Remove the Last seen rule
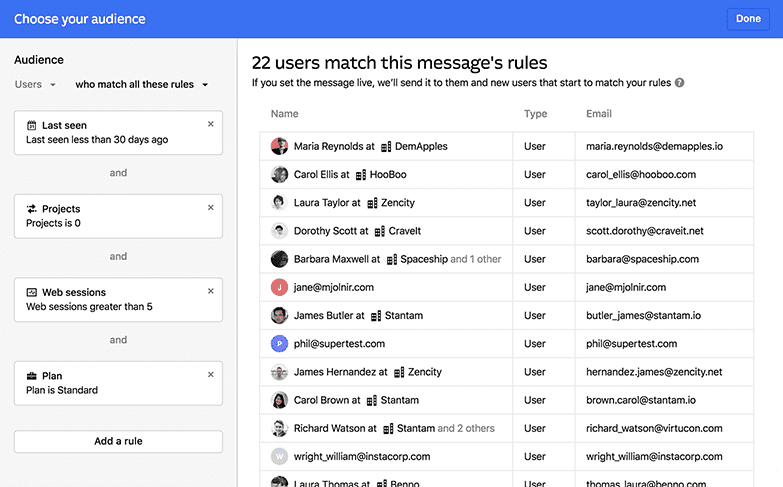The height and width of the screenshot is (487, 783). point(210,124)
